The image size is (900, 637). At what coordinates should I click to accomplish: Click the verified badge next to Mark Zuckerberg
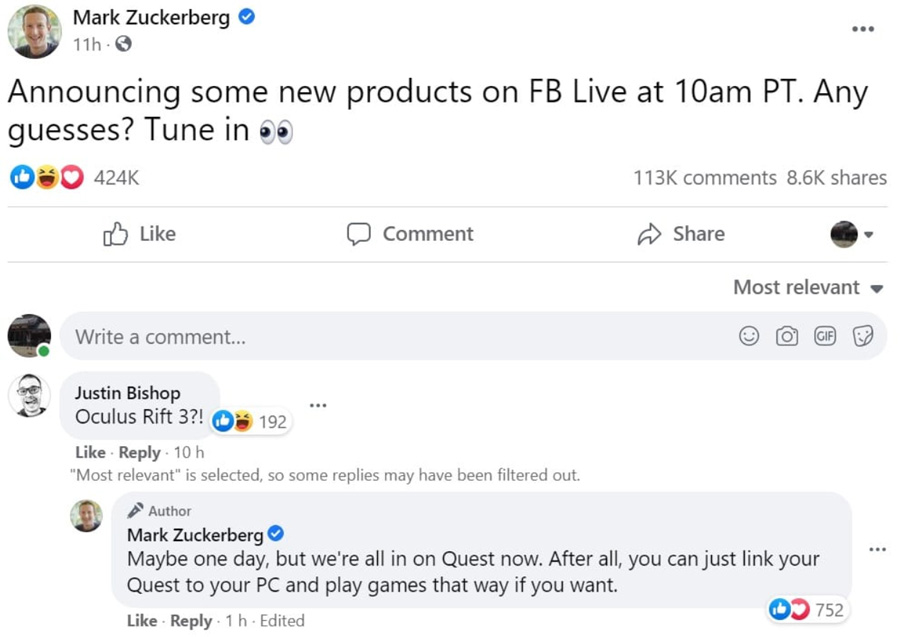click(247, 17)
